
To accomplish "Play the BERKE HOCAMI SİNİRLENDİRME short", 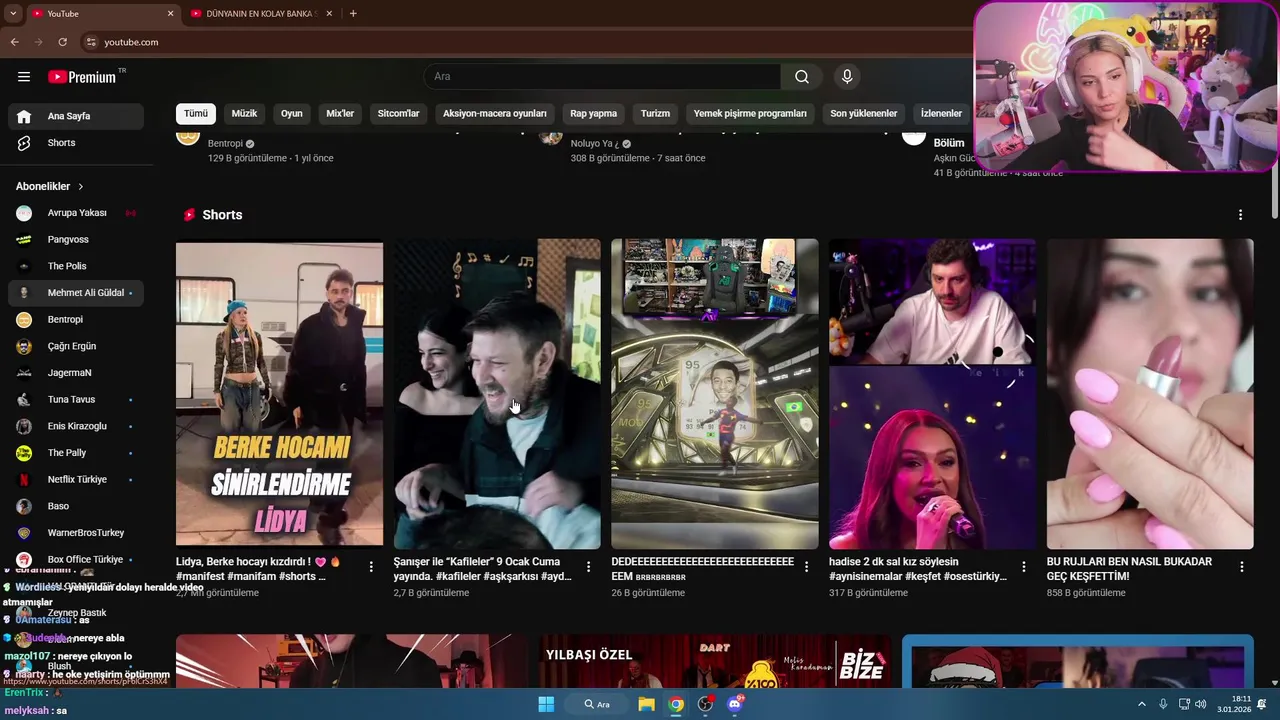I will pos(279,394).
